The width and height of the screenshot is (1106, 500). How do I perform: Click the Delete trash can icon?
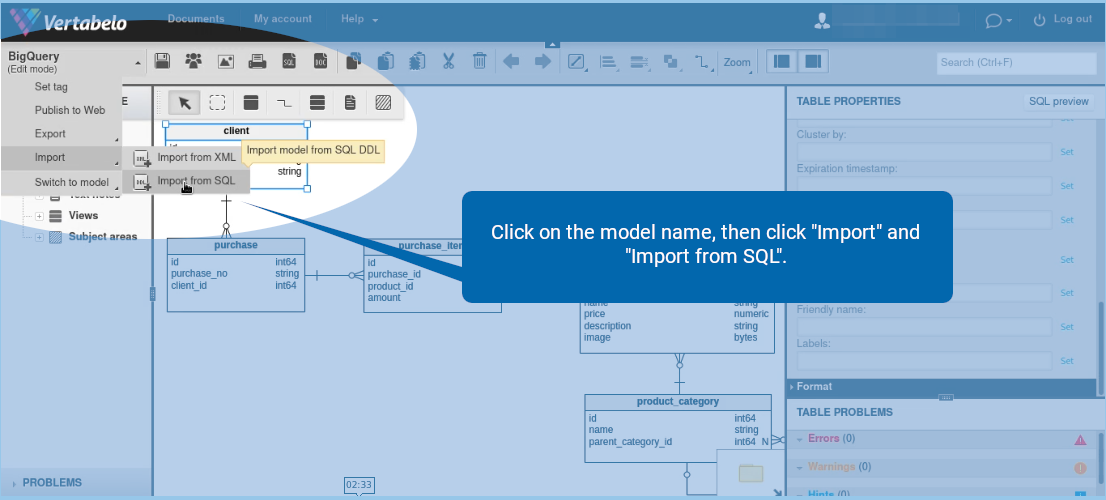point(480,61)
